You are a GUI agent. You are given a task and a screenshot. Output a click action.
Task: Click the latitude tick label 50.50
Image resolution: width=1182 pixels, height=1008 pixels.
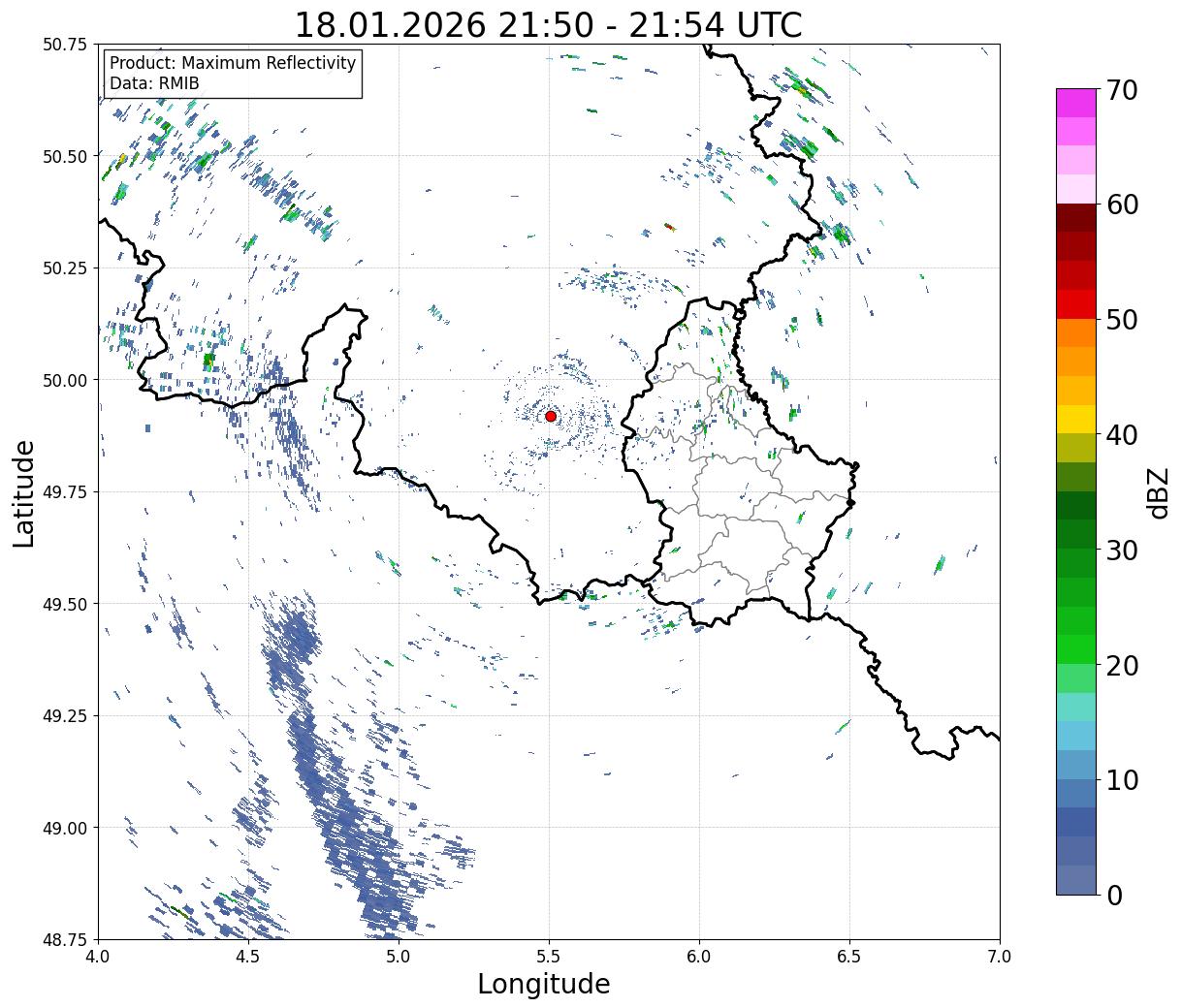[65, 156]
